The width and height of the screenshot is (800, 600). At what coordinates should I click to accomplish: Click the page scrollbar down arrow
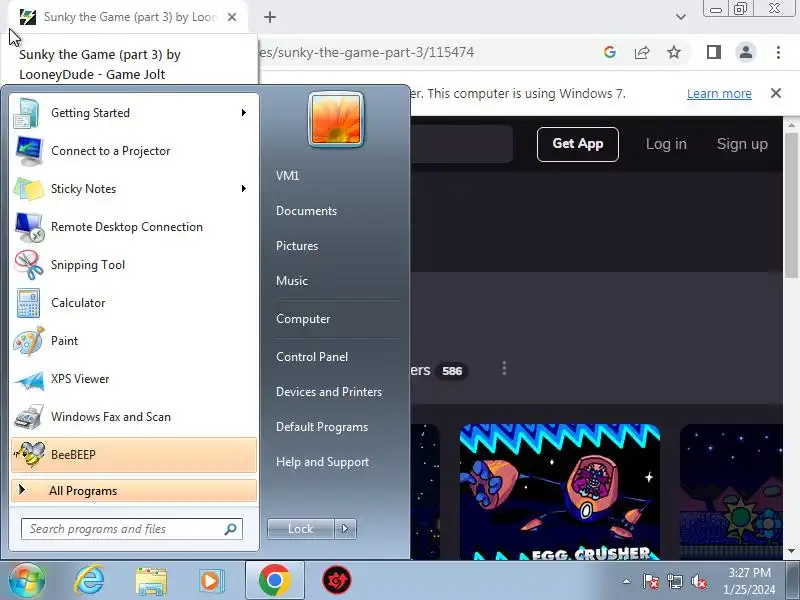pos(791,551)
